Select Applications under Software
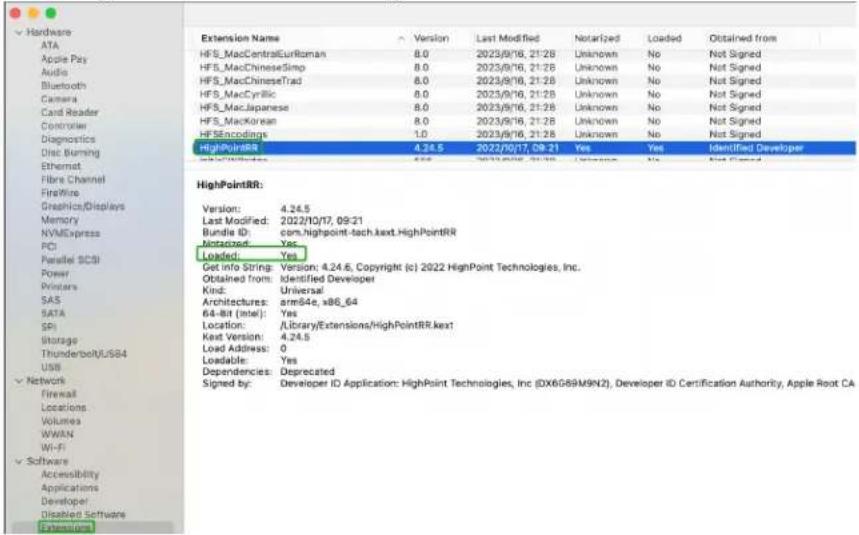This screenshot has height=535, width=859. coord(70,488)
